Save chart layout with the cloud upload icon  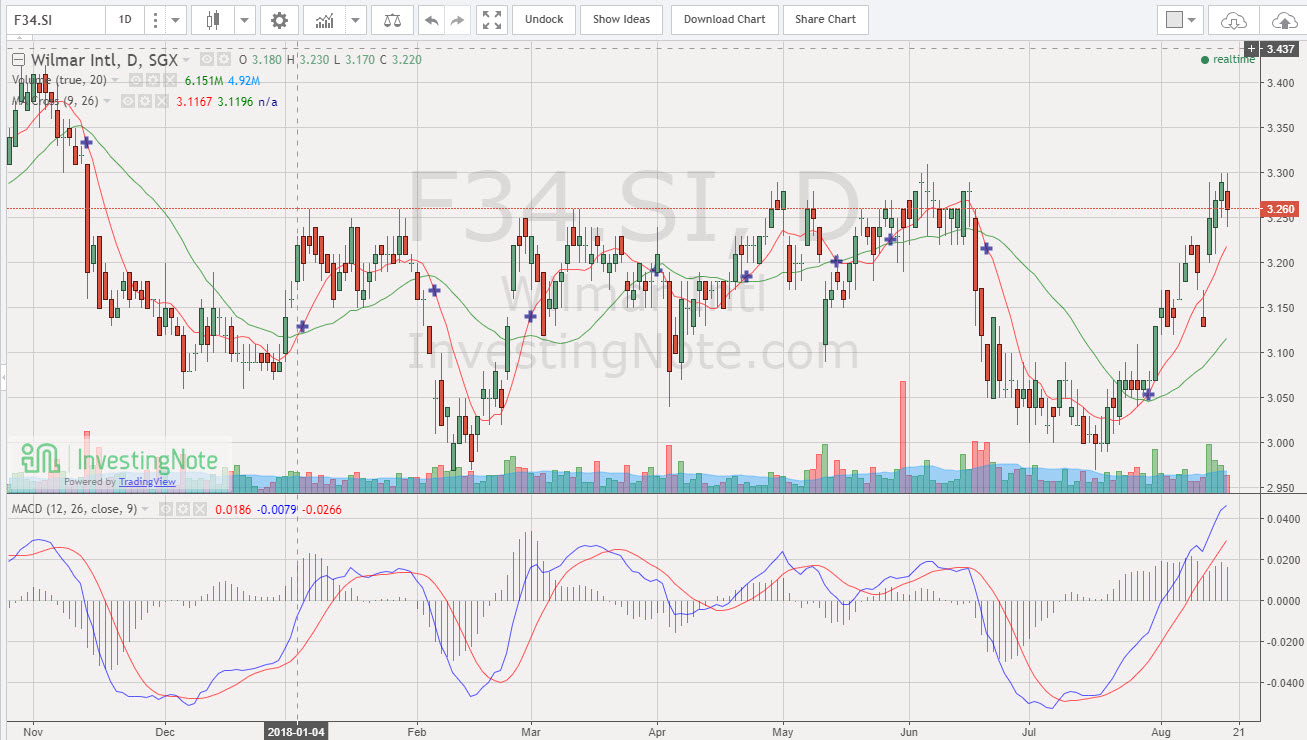1285,19
